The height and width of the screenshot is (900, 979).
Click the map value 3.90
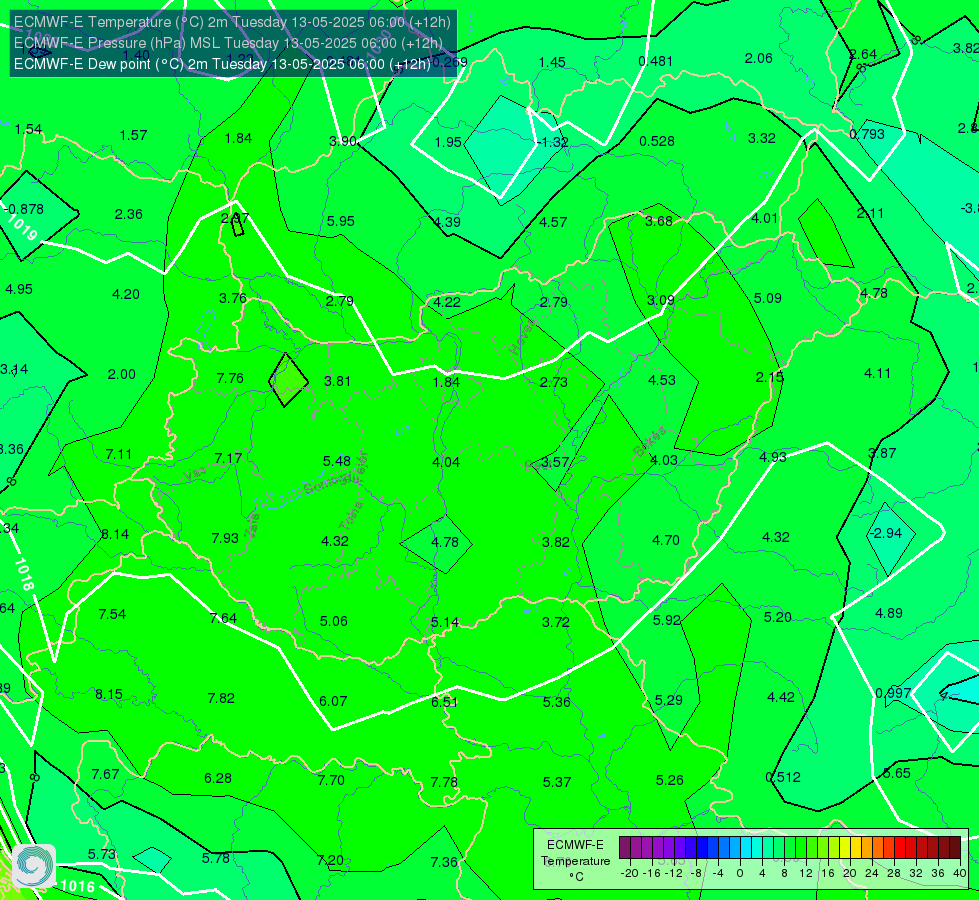coord(343,141)
